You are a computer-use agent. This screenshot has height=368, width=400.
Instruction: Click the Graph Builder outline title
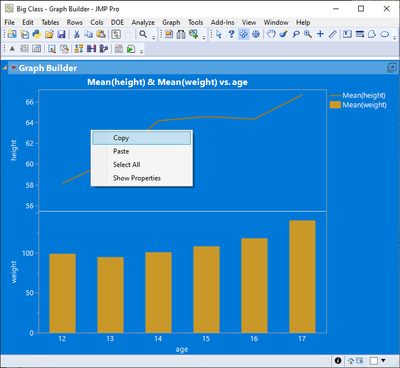pos(48,68)
